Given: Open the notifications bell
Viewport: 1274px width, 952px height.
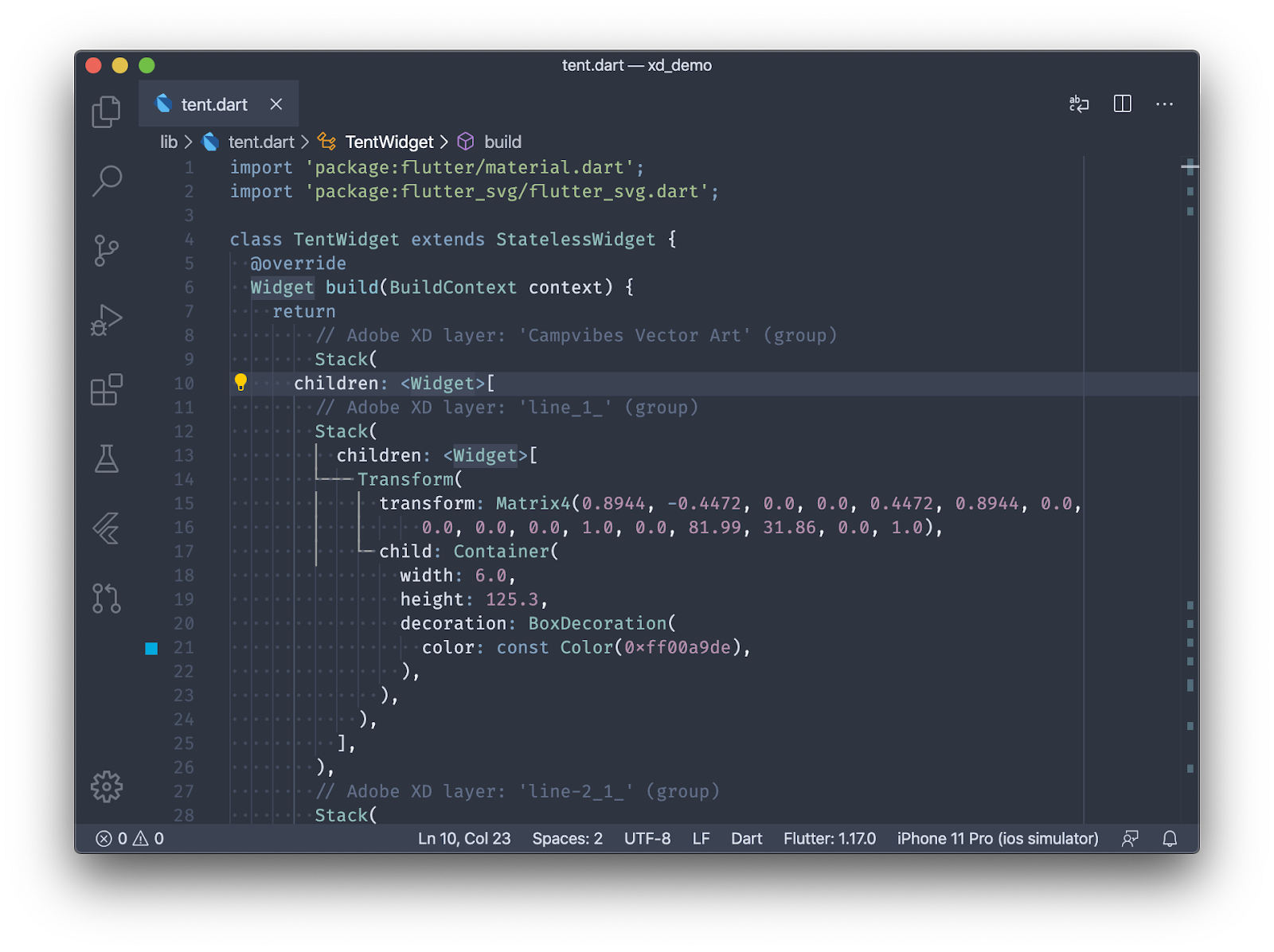Looking at the screenshot, I should (x=1170, y=838).
